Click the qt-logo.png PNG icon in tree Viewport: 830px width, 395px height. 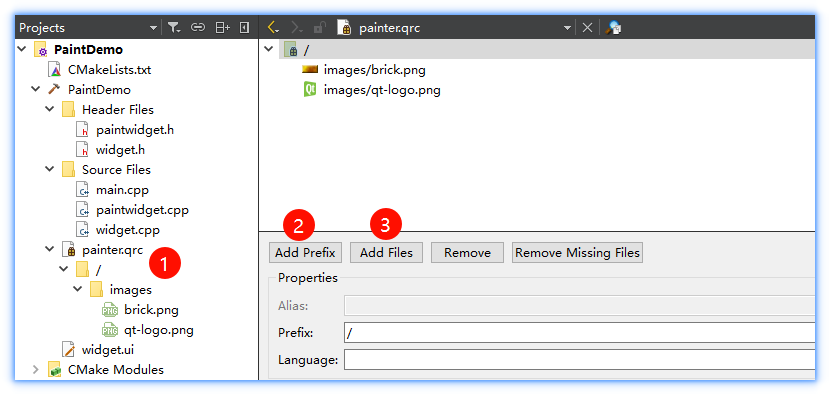click(x=110, y=330)
